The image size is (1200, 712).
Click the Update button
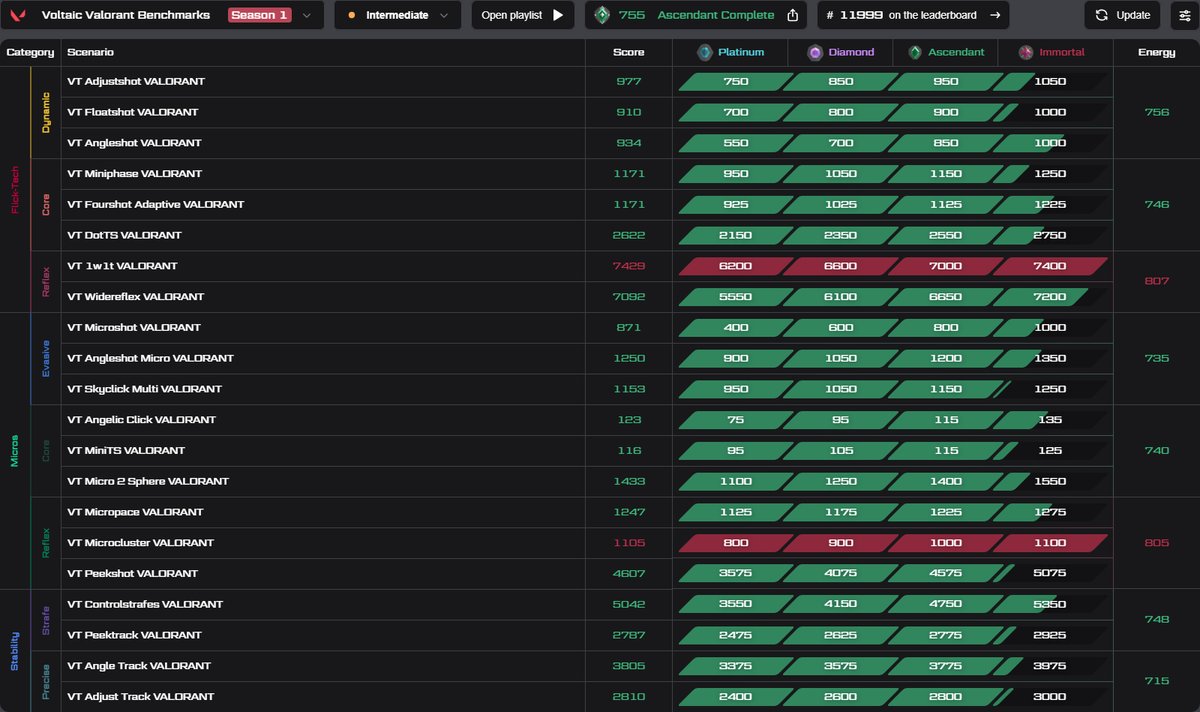(1122, 15)
